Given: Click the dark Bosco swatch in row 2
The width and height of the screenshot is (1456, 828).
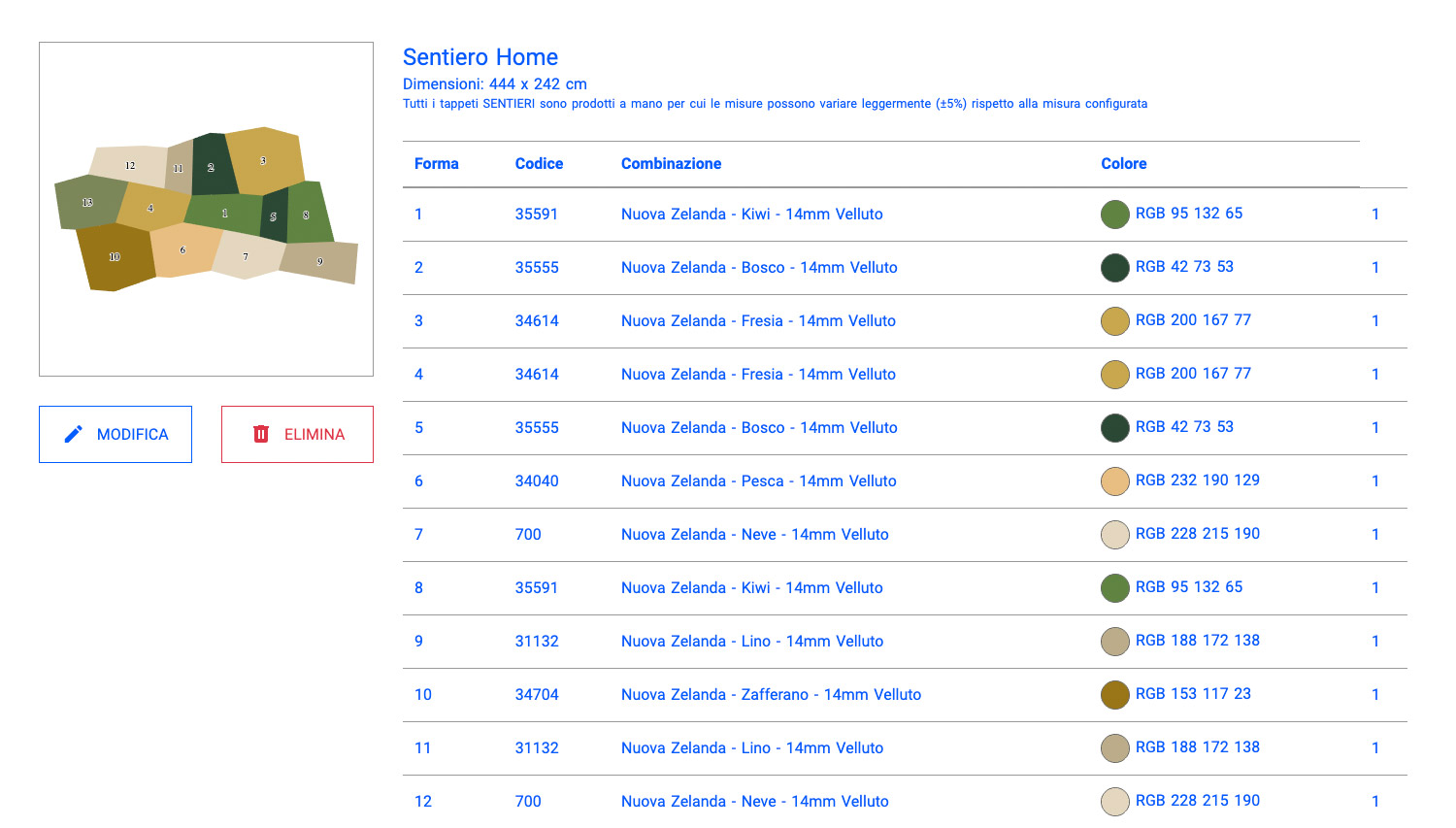Looking at the screenshot, I should pyautogui.click(x=1114, y=268).
